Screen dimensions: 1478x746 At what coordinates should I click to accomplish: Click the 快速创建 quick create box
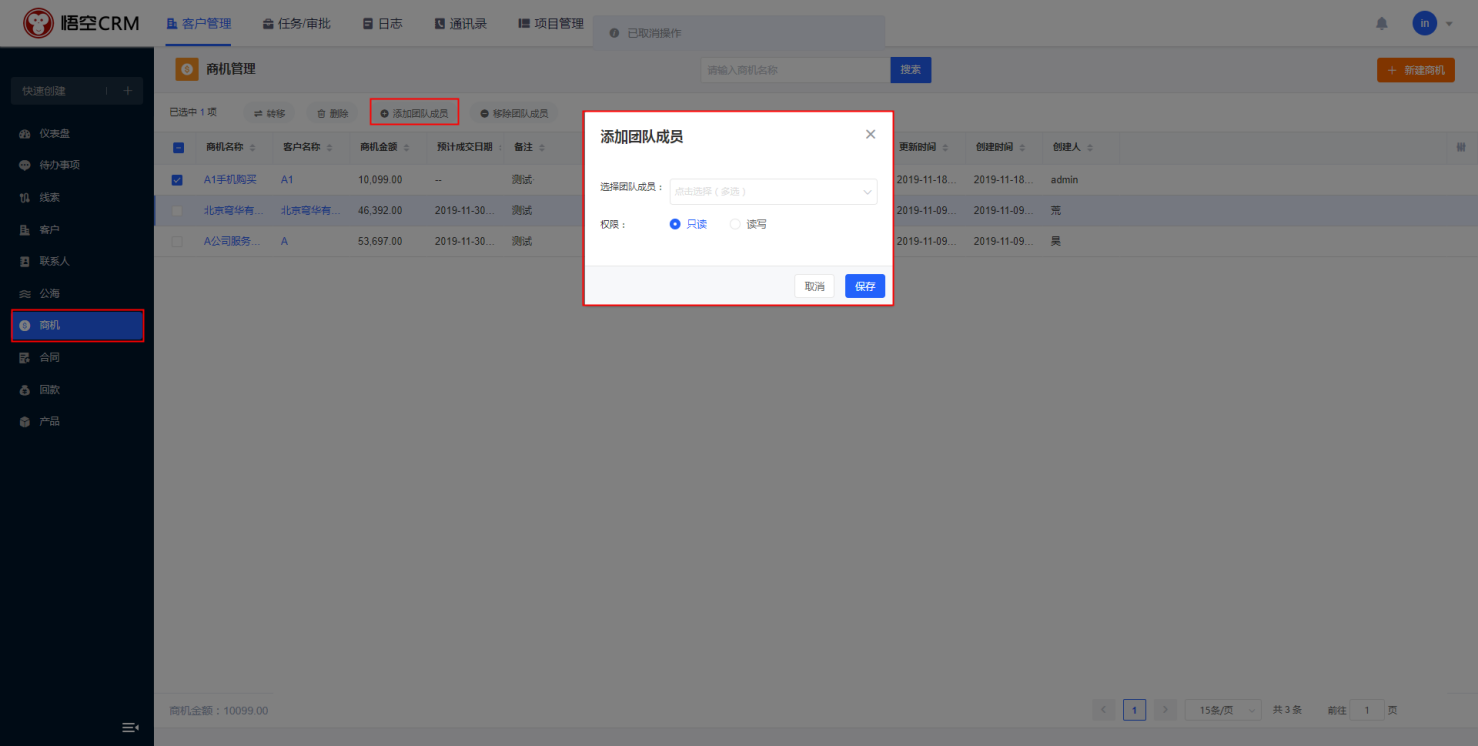(x=76, y=91)
